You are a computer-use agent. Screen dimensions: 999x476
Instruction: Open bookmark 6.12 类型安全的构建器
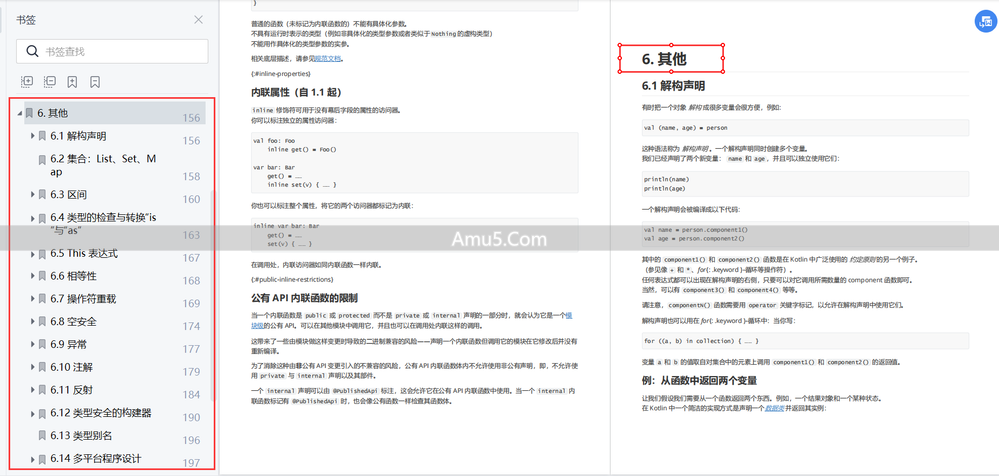(x=101, y=413)
